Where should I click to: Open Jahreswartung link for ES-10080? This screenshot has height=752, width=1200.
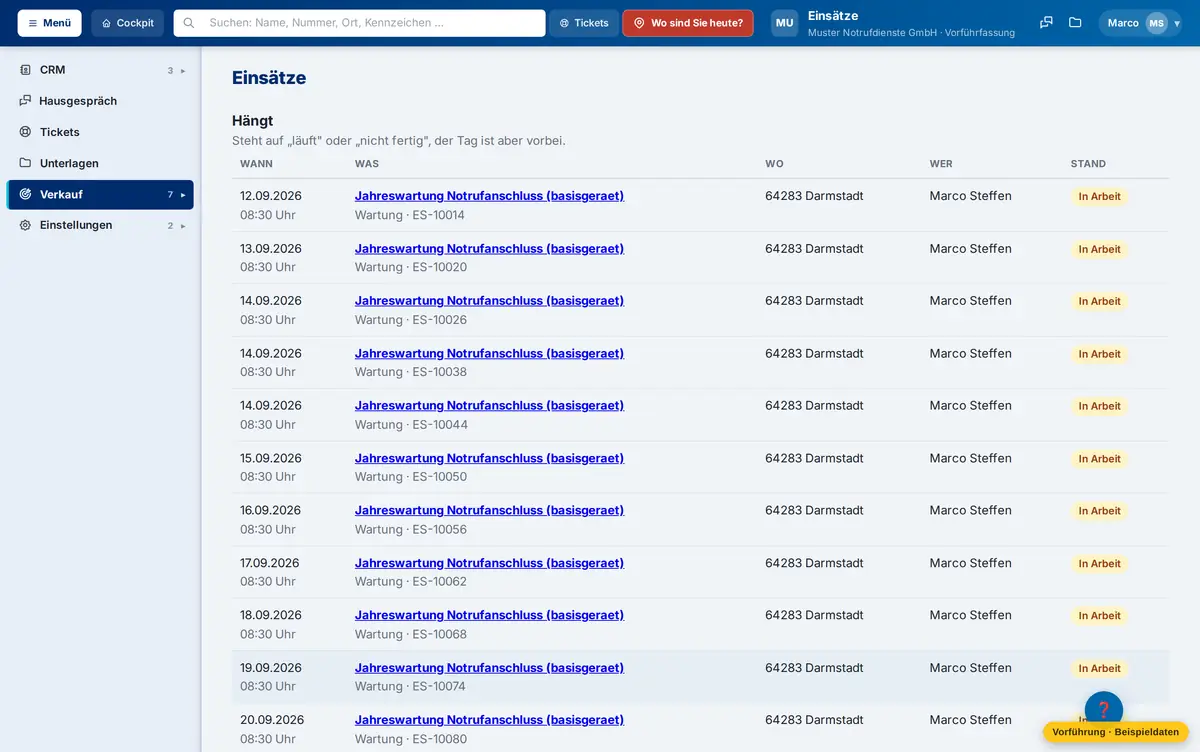[489, 720]
